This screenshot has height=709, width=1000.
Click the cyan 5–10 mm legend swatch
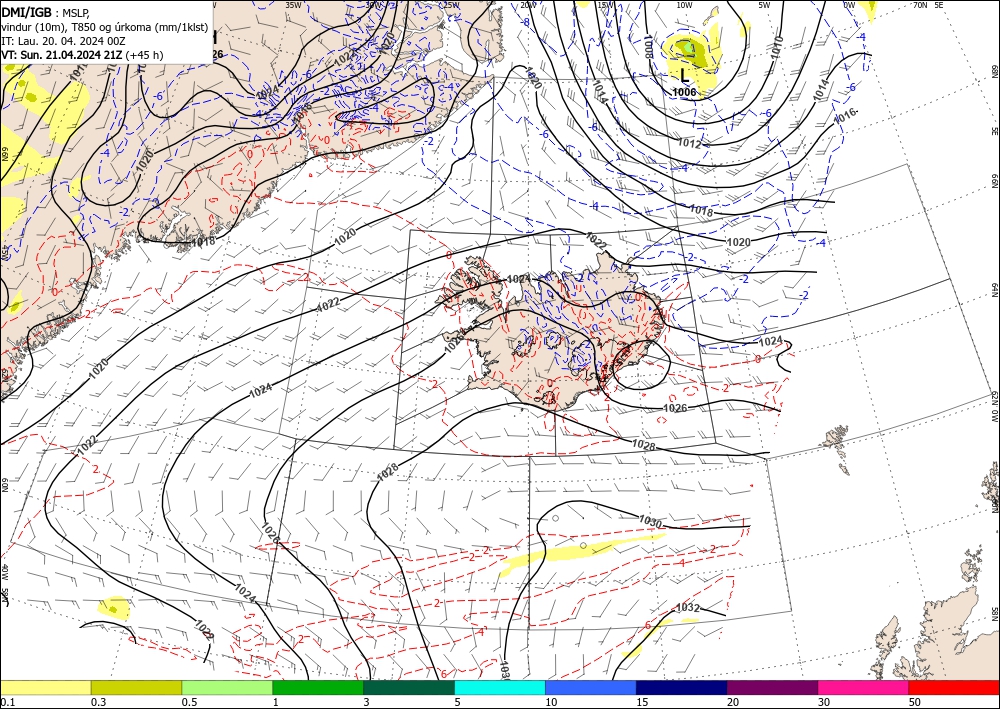pos(500,687)
